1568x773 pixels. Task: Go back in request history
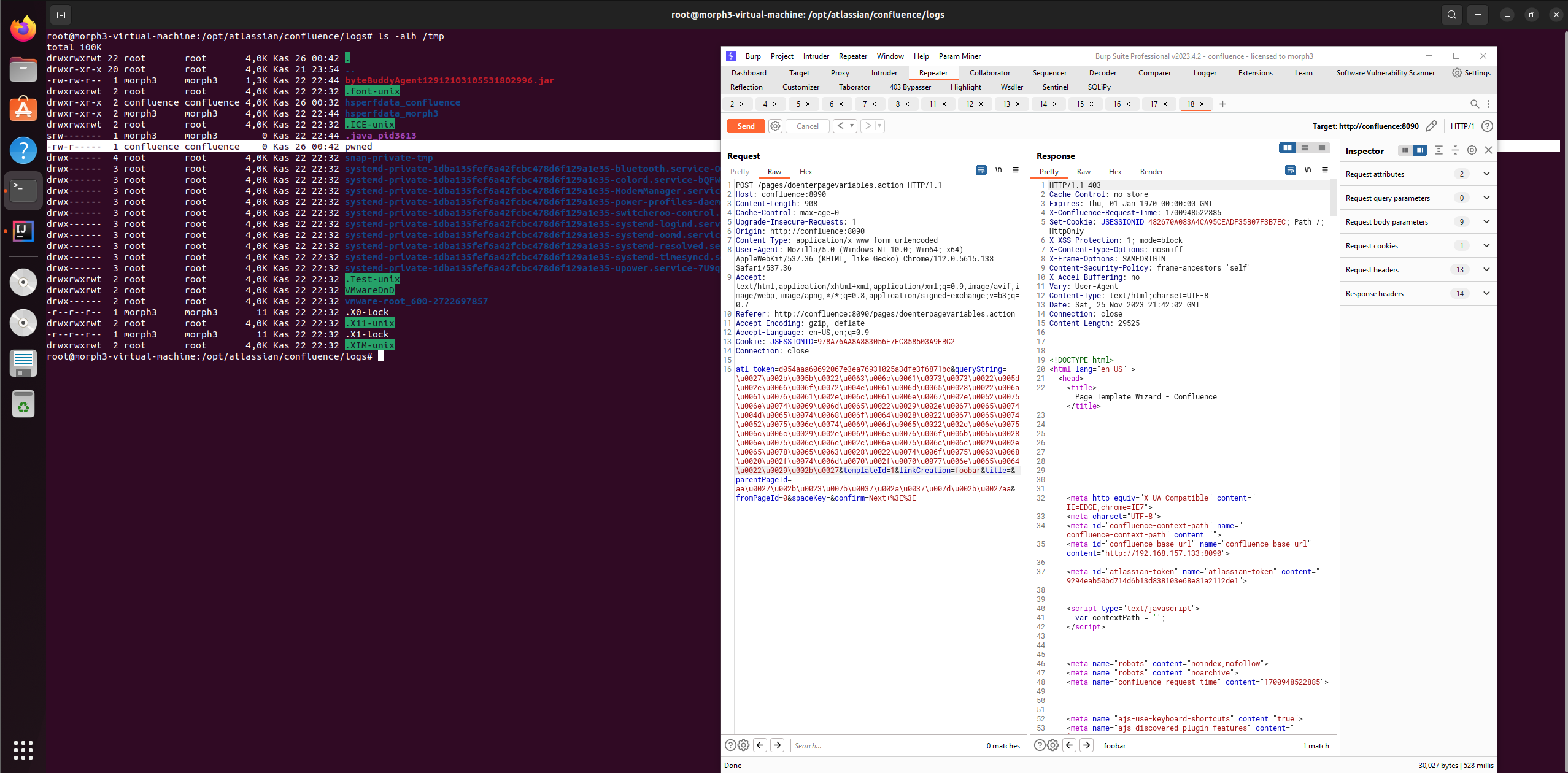(840, 126)
